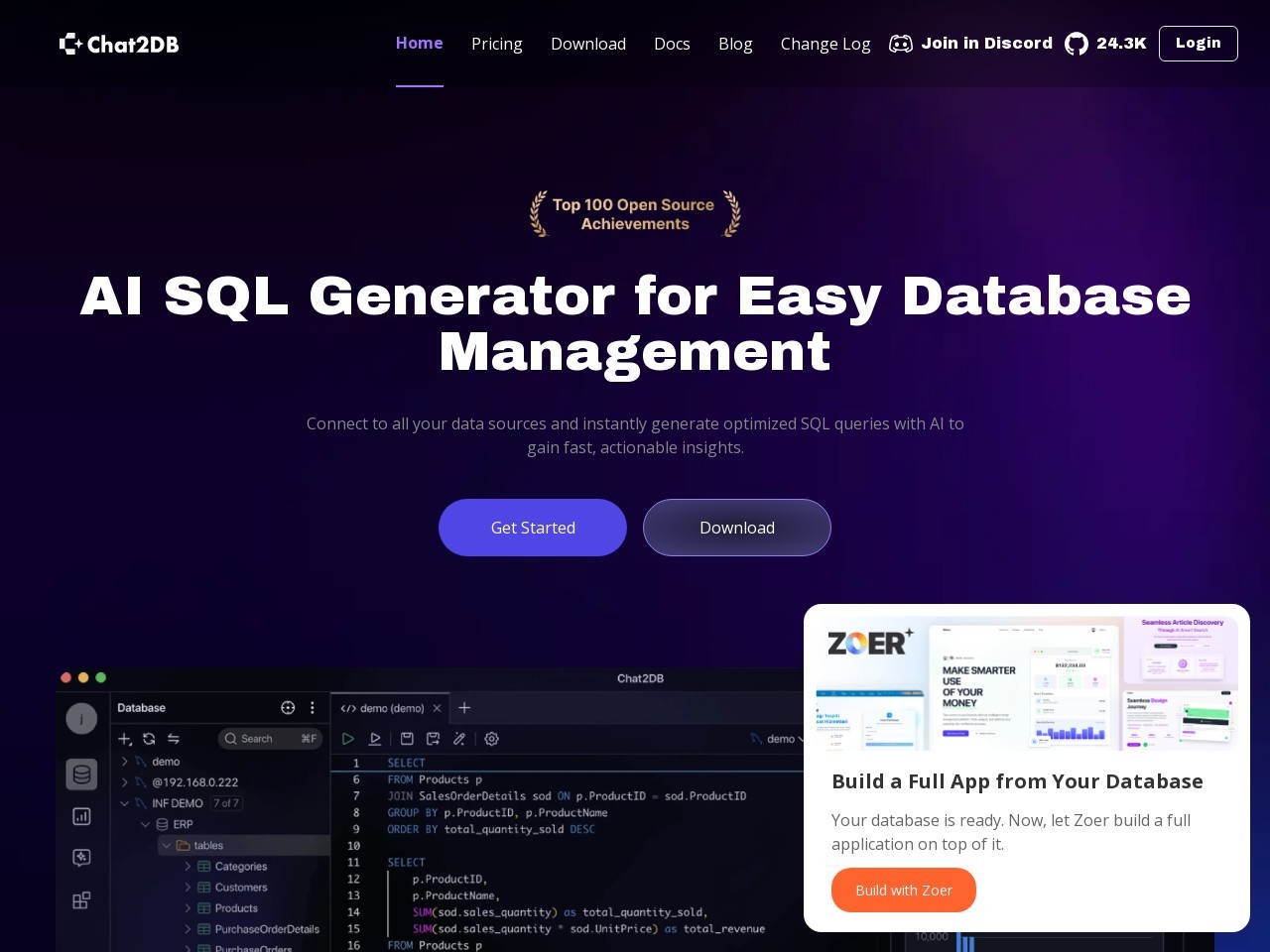The image size is (1270, 952).
Task: Click the Build with Zoer button
Action: 903,891
